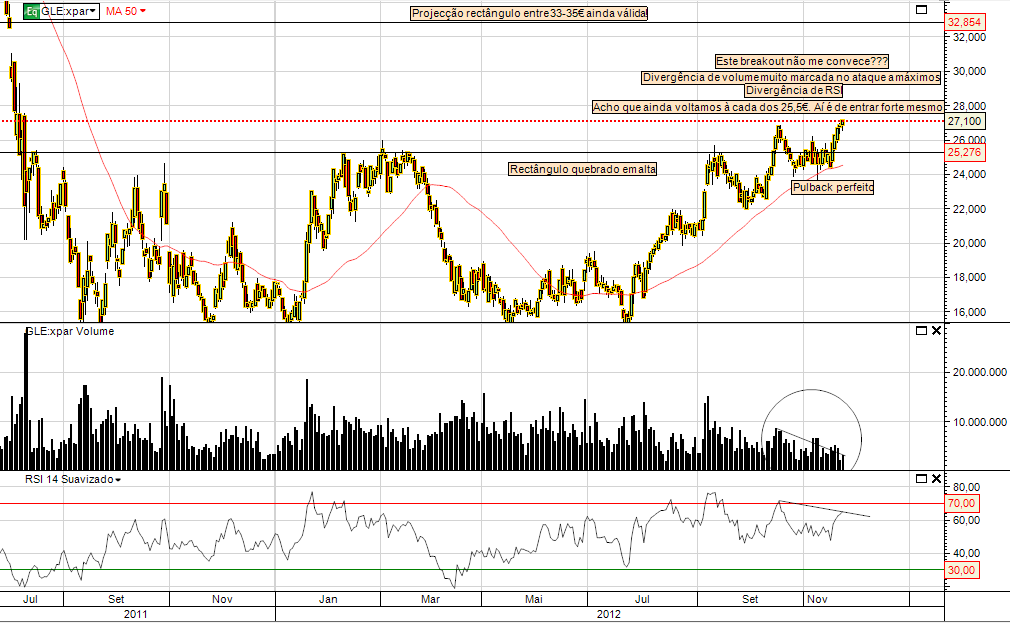Select the 'Acho que ainda voltamos' annotation
This screenshot has height=623, width=1010.
coord(767,108)
